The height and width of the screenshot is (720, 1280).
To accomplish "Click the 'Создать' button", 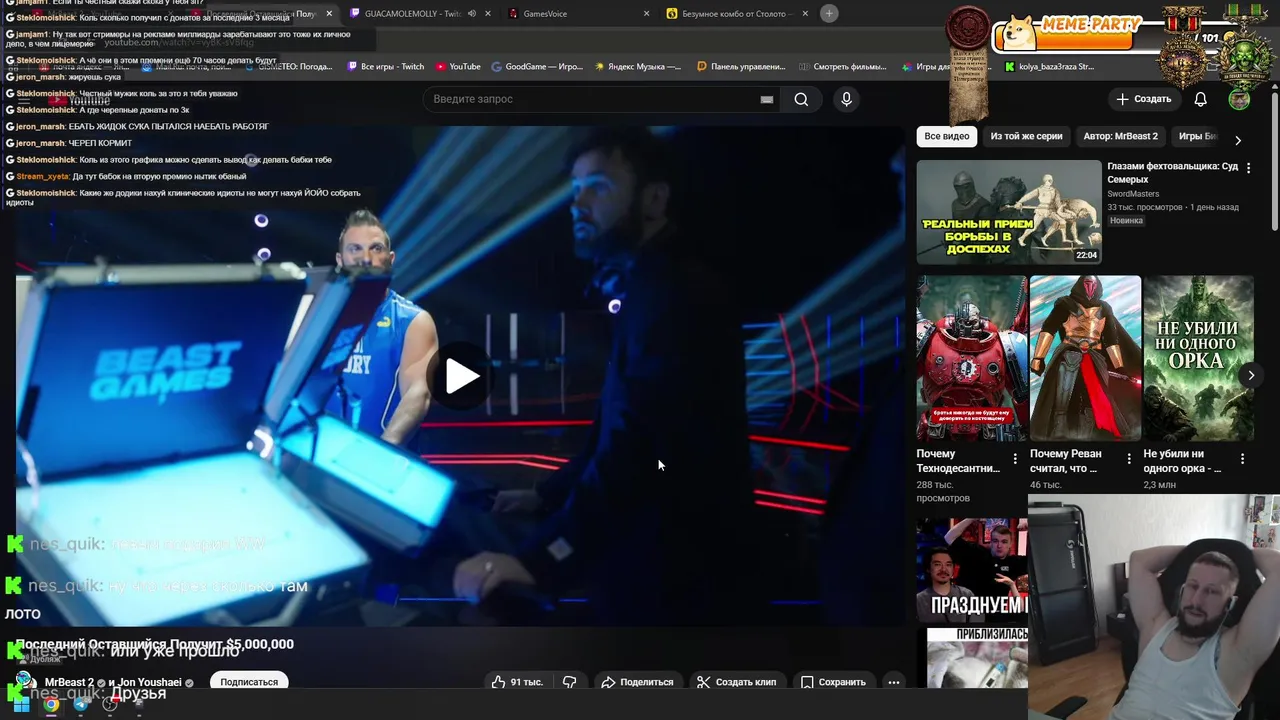I will point(1144,99).
